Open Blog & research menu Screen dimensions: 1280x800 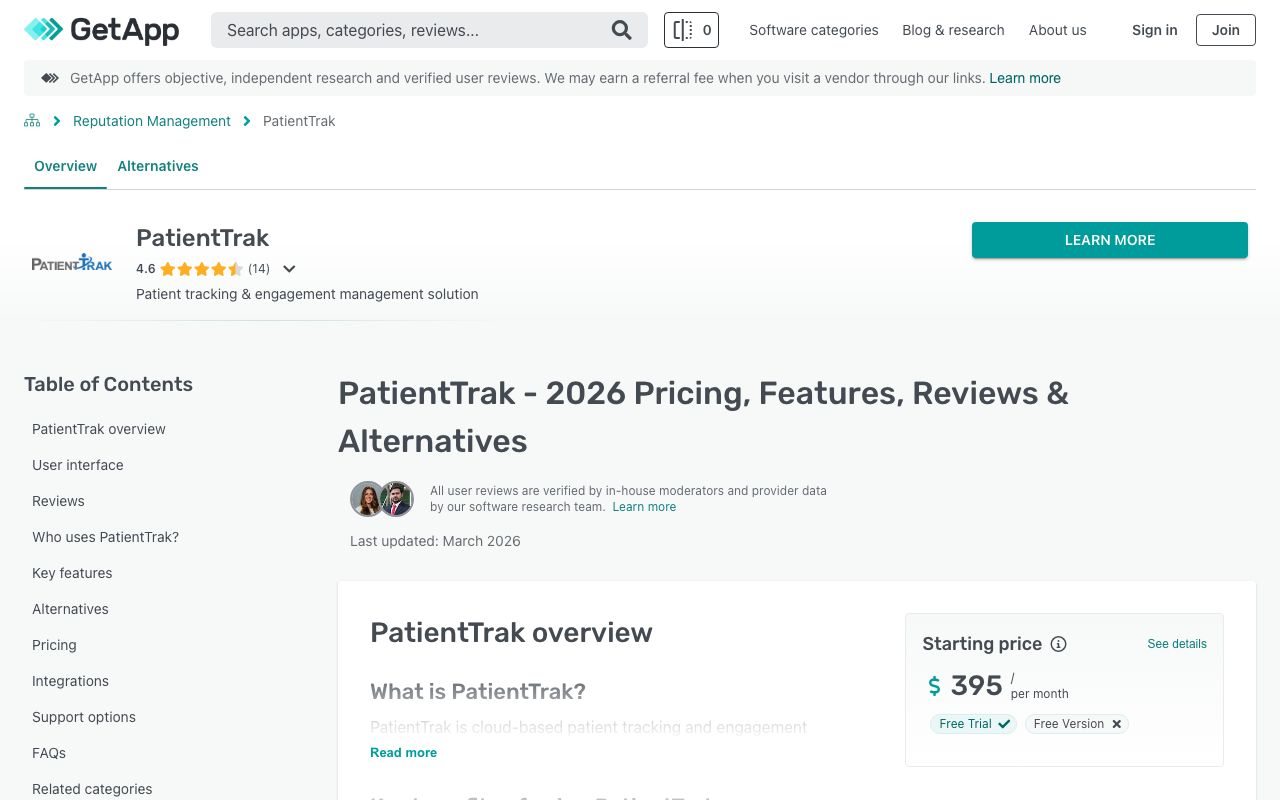[953, 30]
